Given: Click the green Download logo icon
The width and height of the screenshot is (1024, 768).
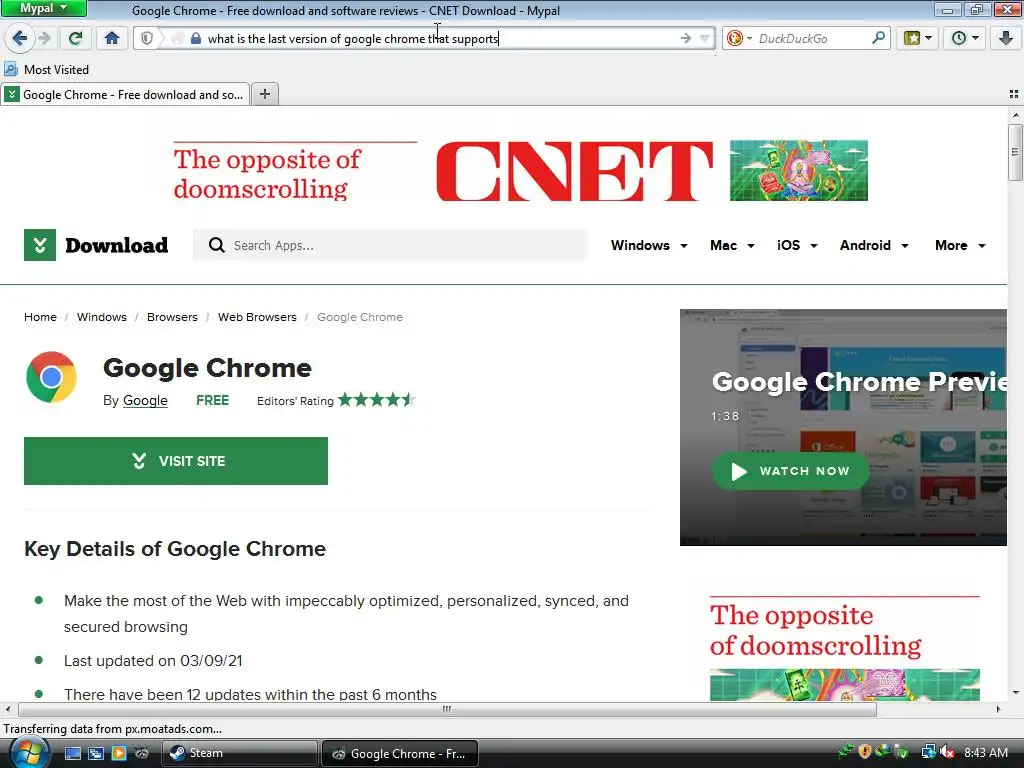Looking at the screenshot, I should point(40,245).
